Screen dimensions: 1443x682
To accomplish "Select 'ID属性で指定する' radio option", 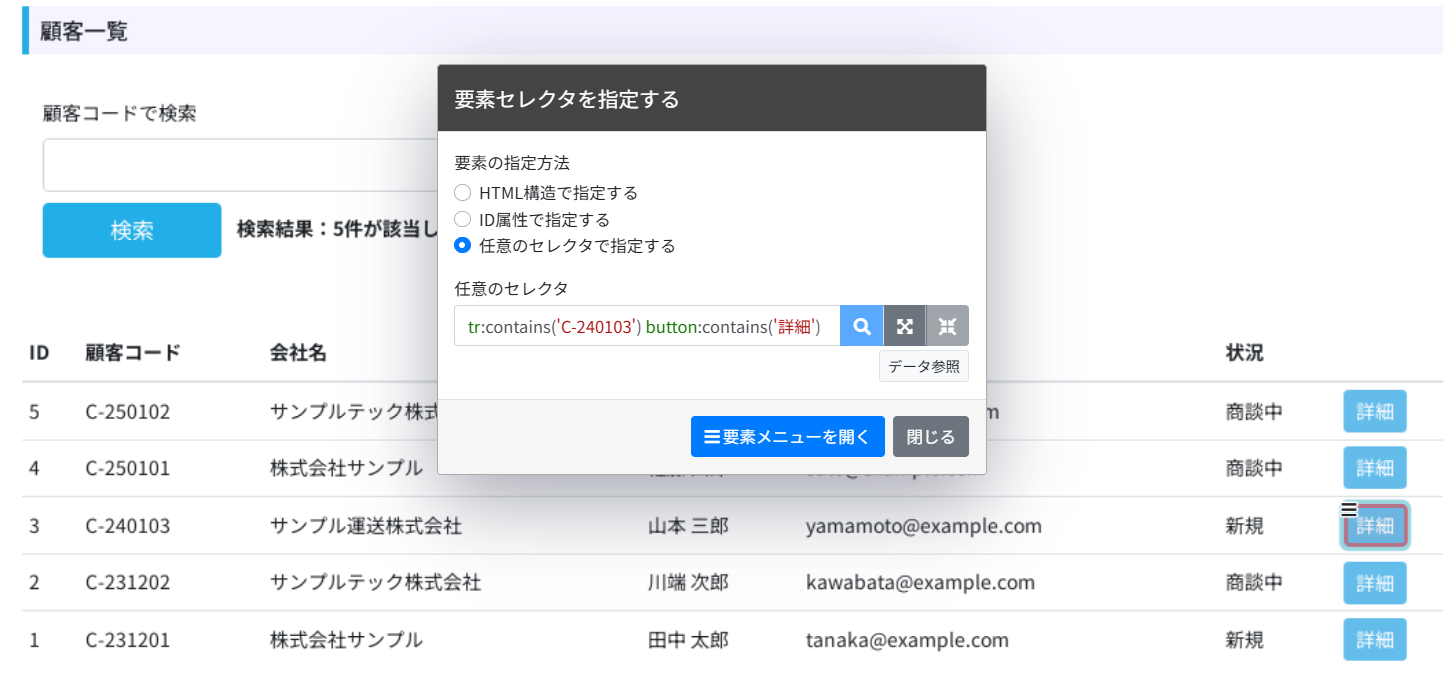I will (x=462, y=219).
